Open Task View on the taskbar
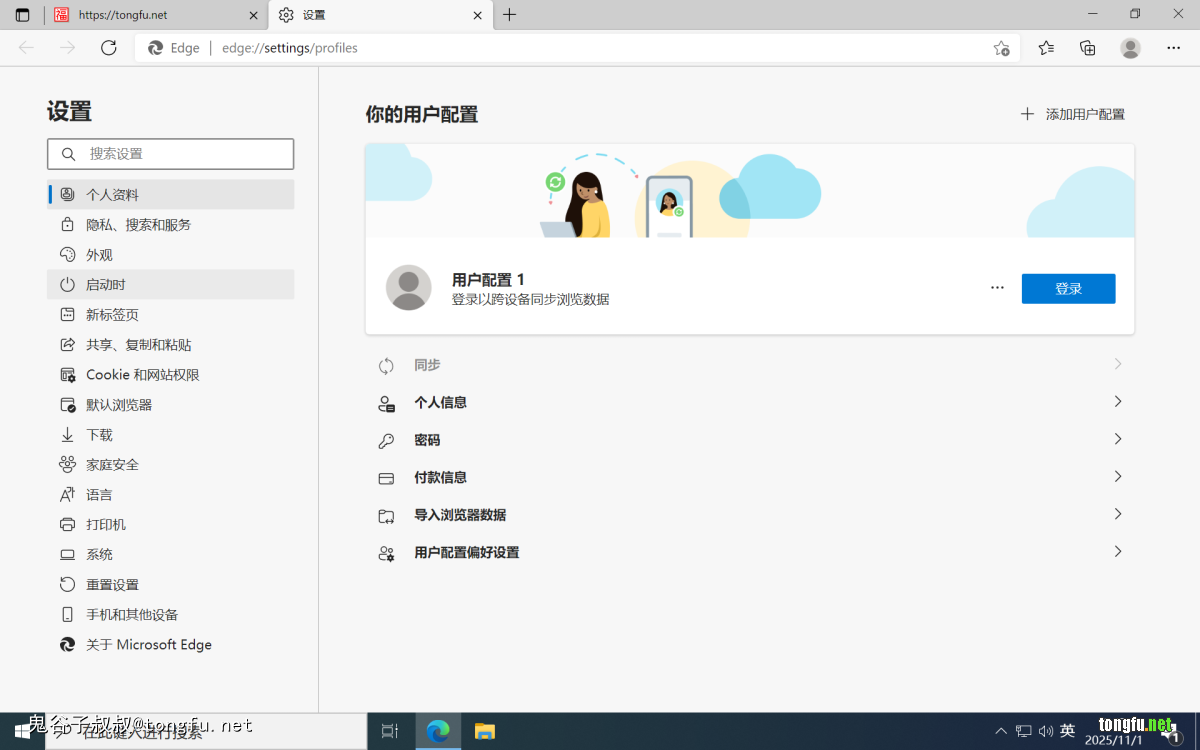 click(x=390, y=731)
